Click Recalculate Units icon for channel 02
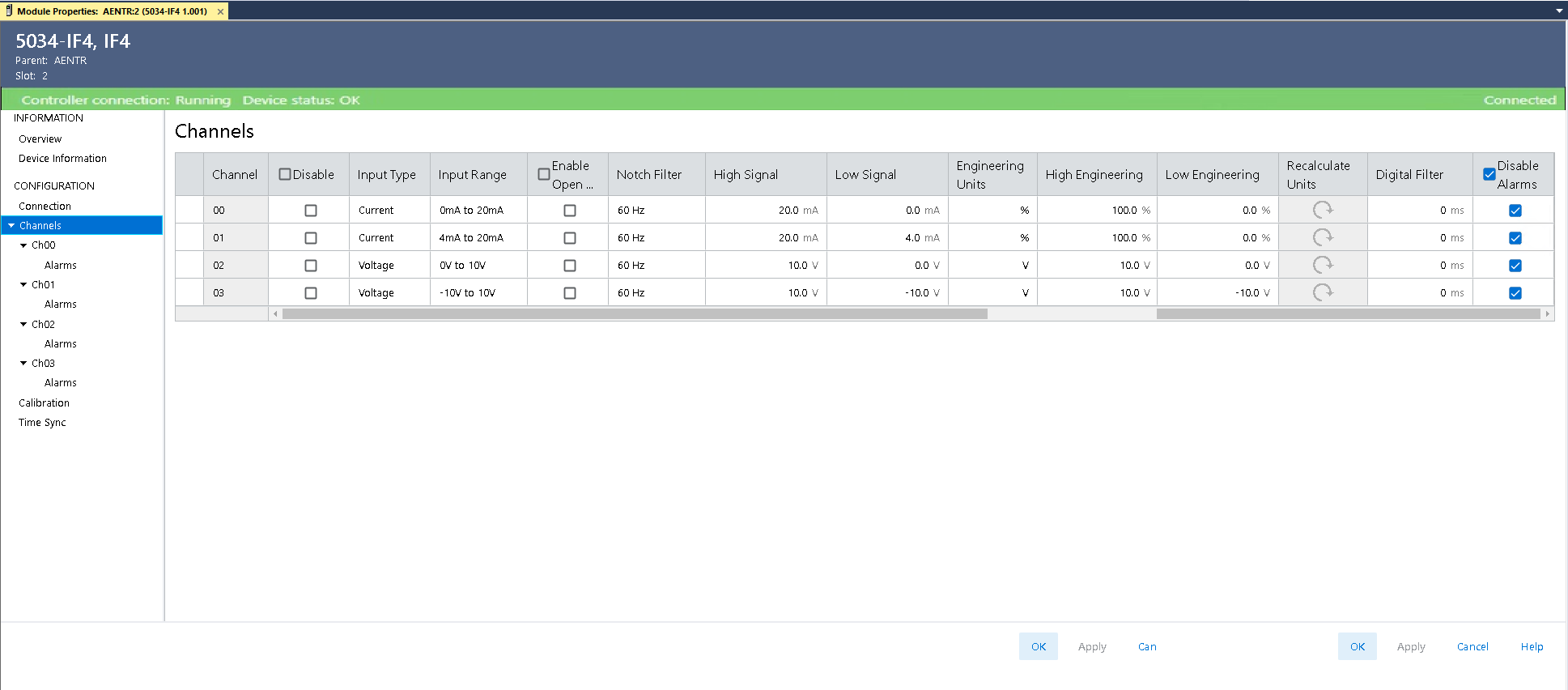1568x690 pixels. [x=1323, y=265]
